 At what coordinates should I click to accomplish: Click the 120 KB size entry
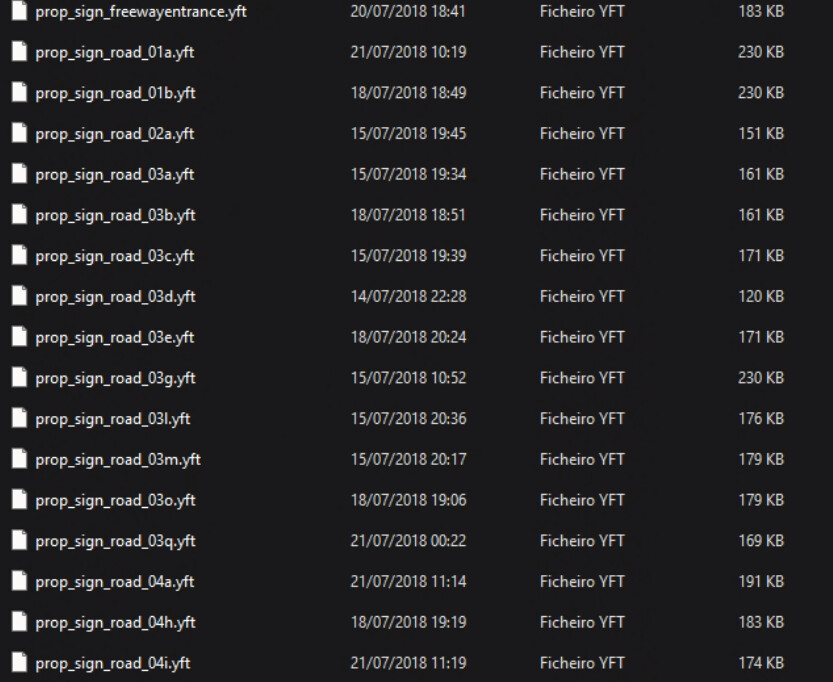click(x=761, y=296)
